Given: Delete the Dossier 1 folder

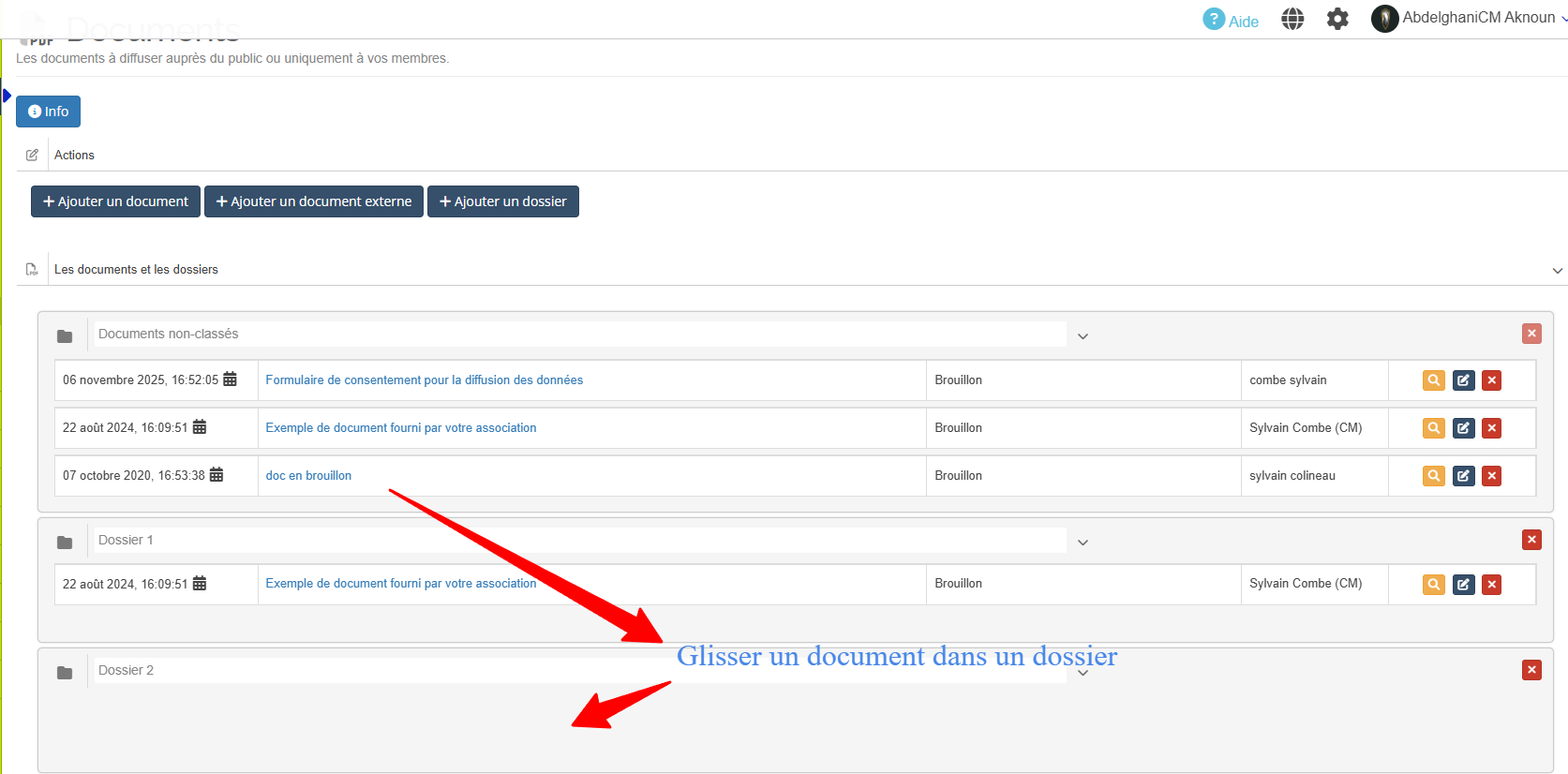Looking at the screenshot, I should 1531,540.
